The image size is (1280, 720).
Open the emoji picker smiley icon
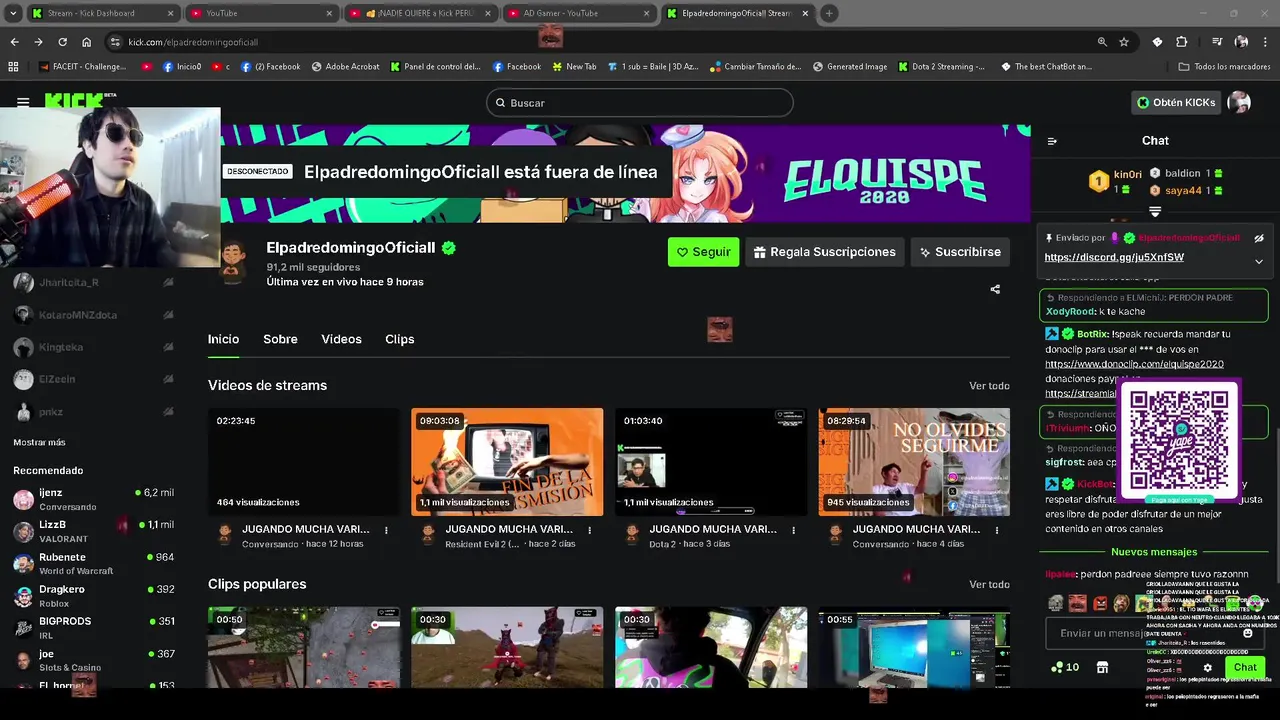point(1247,633)
